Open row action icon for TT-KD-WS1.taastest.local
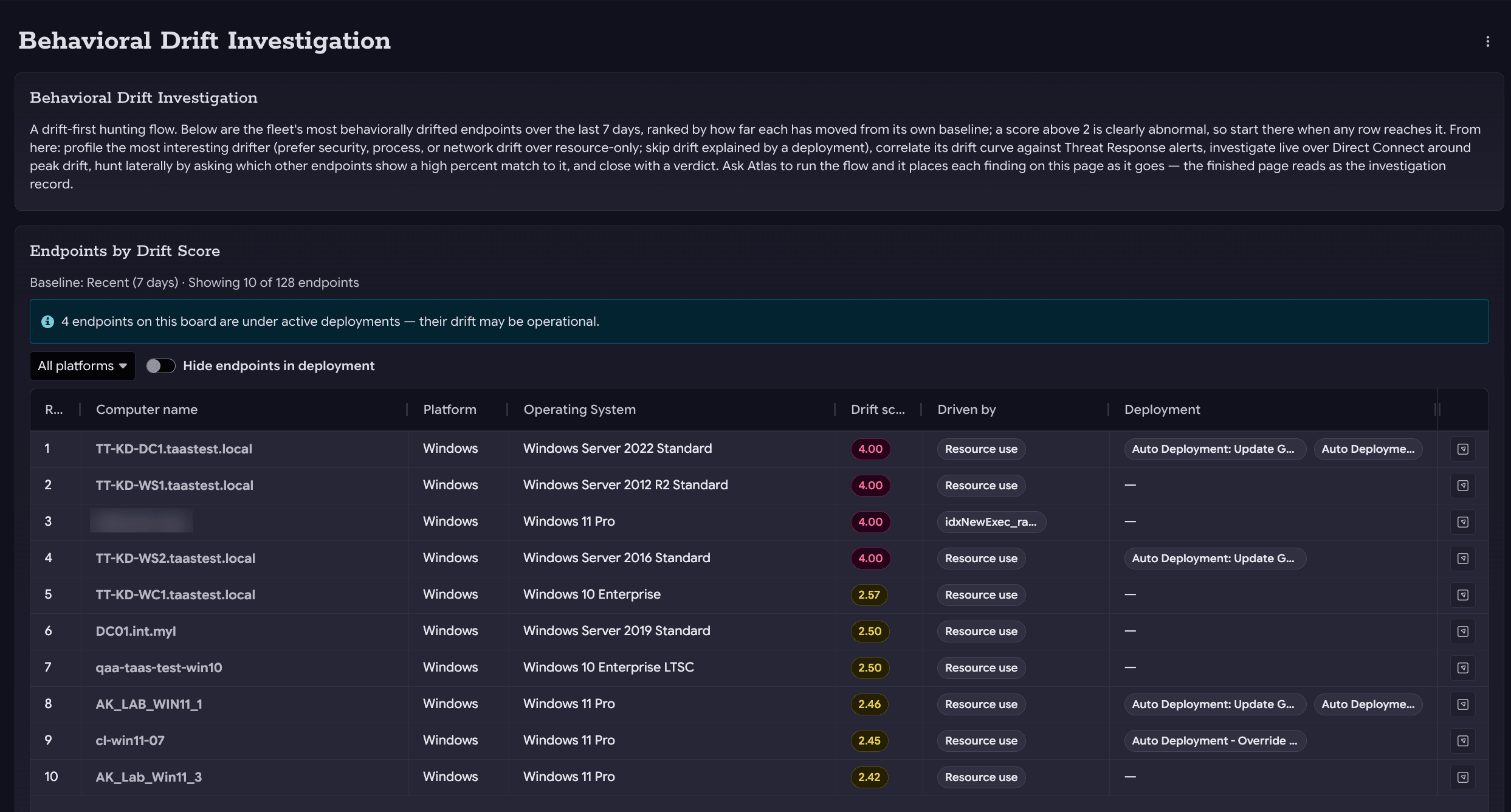 tap(1462, 486)
